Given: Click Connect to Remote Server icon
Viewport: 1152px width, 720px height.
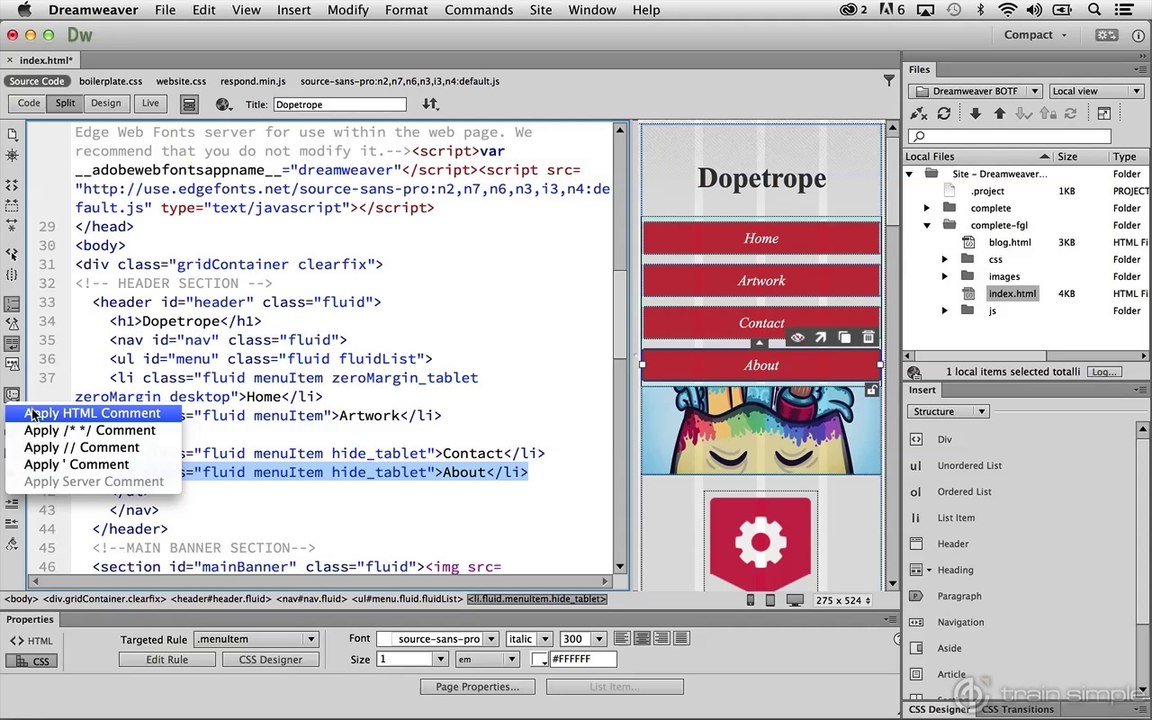Looking at the screenshot, I should tap(918, 113).
